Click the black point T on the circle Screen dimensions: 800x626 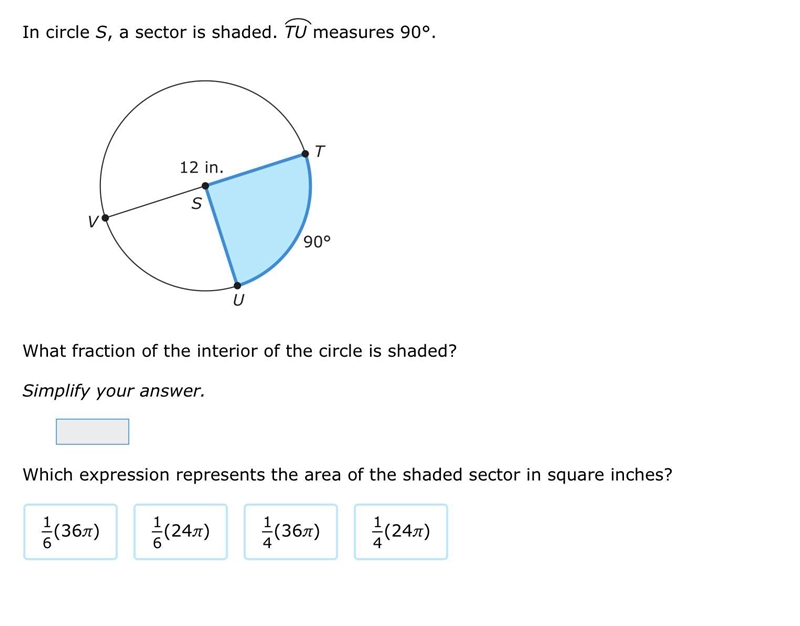pyautogui.click(x=305, y=154)
